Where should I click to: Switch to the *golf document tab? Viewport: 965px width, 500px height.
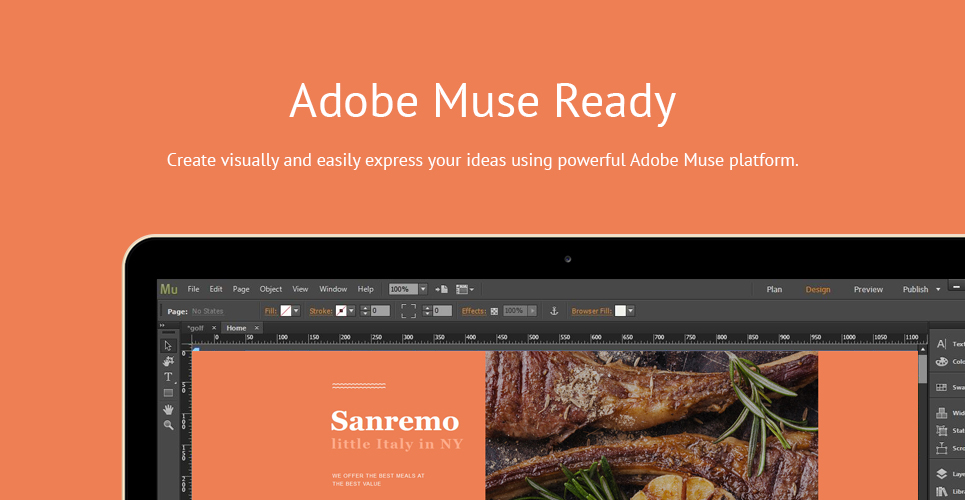196,328
